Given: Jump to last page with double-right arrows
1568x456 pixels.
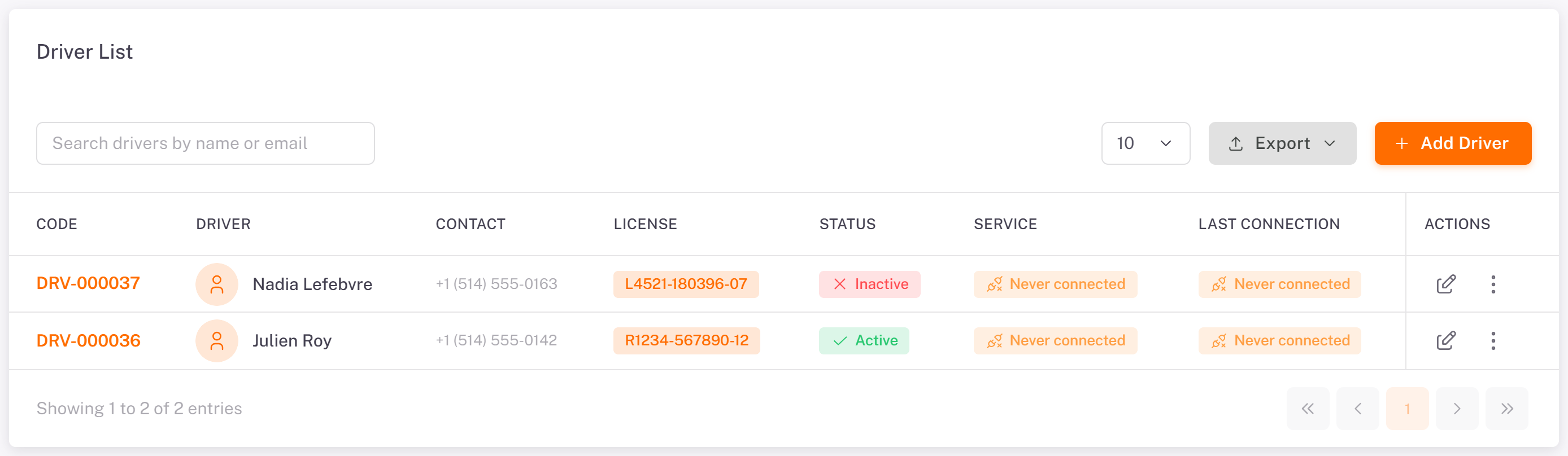Looking at the screenshot, I should [x=1506, y=409].
